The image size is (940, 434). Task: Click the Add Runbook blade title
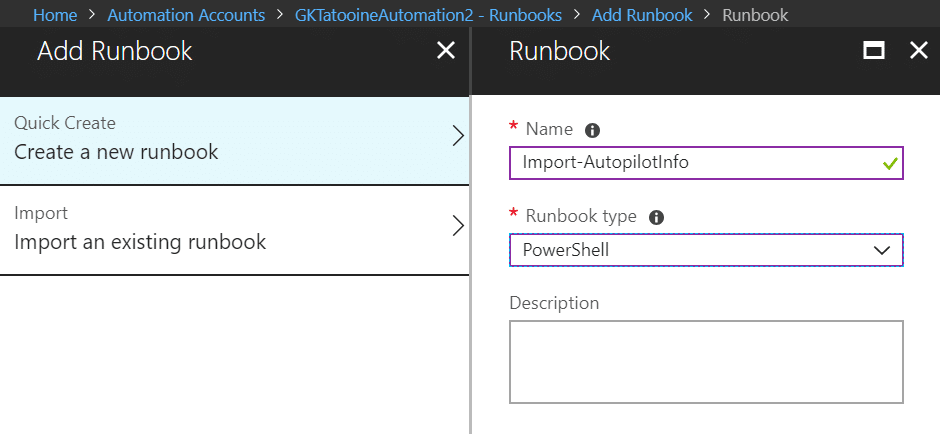point(115,51)
